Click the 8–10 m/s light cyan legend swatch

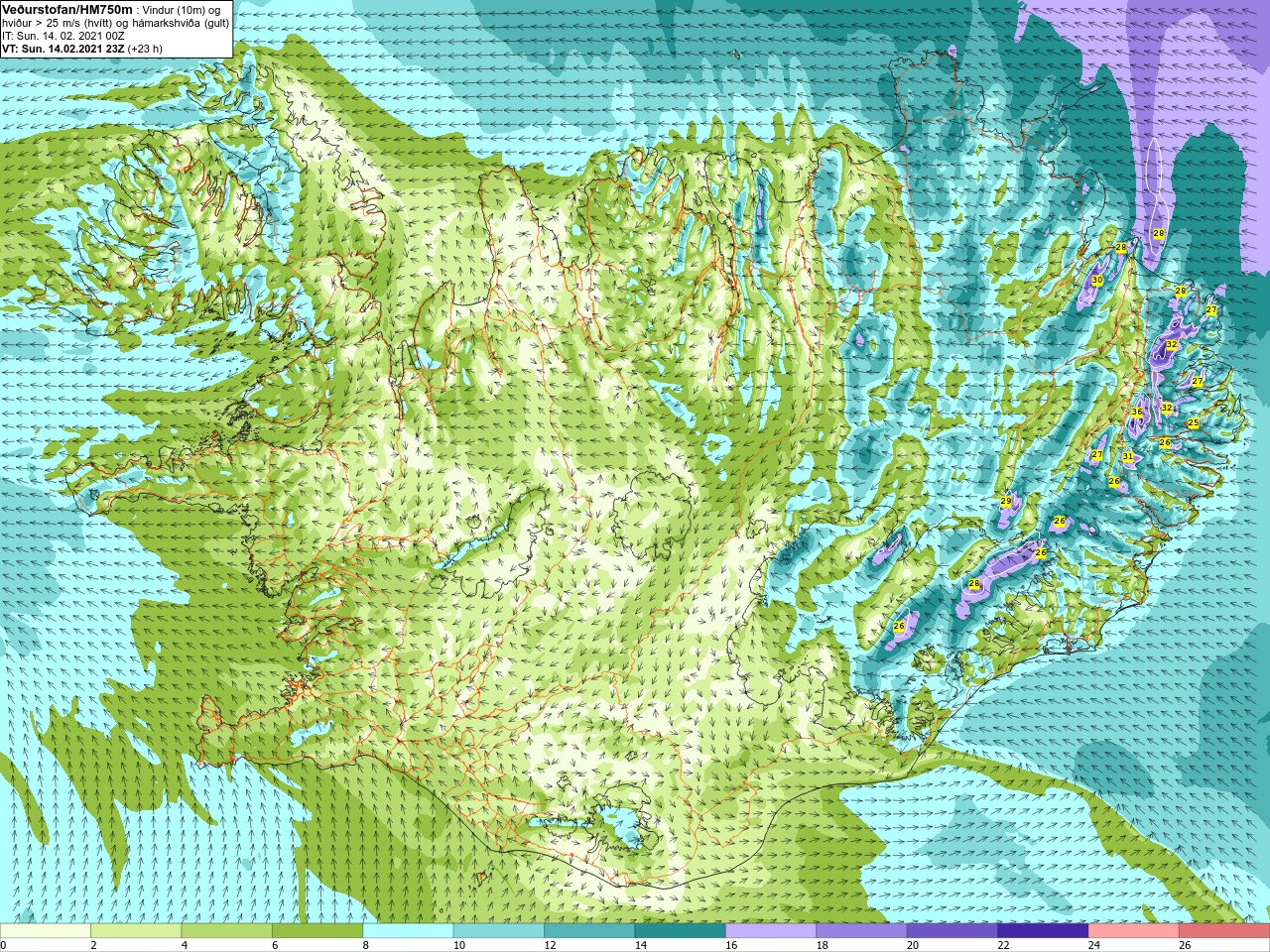pyautogui.click(x=409, y=931)
